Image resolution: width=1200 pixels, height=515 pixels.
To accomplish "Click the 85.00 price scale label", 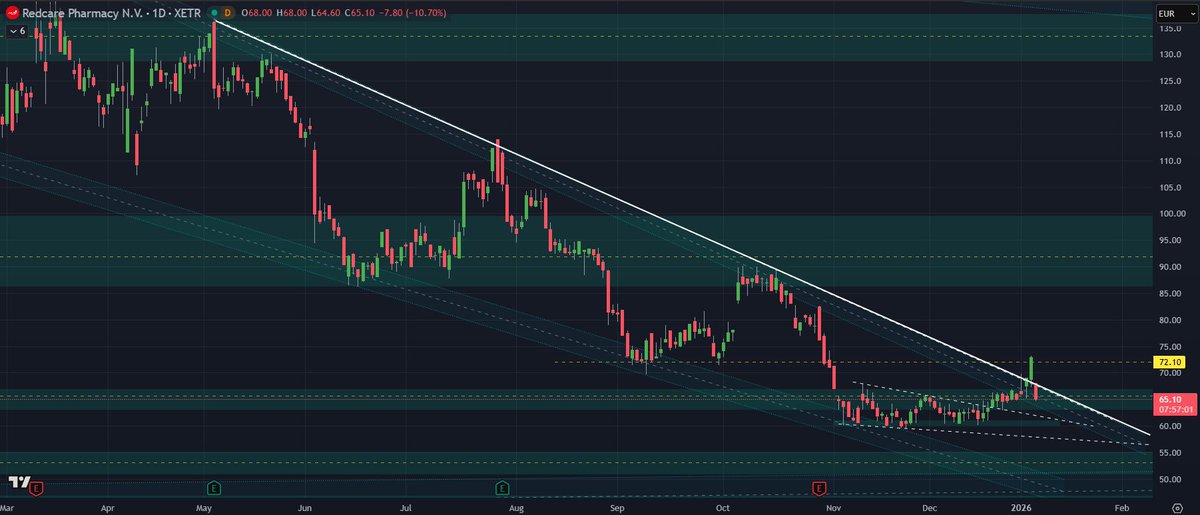I will (1168, 294).
